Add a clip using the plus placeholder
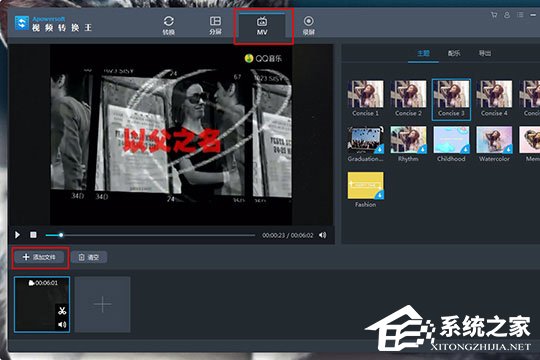540x360 pixels. point(103,305)
